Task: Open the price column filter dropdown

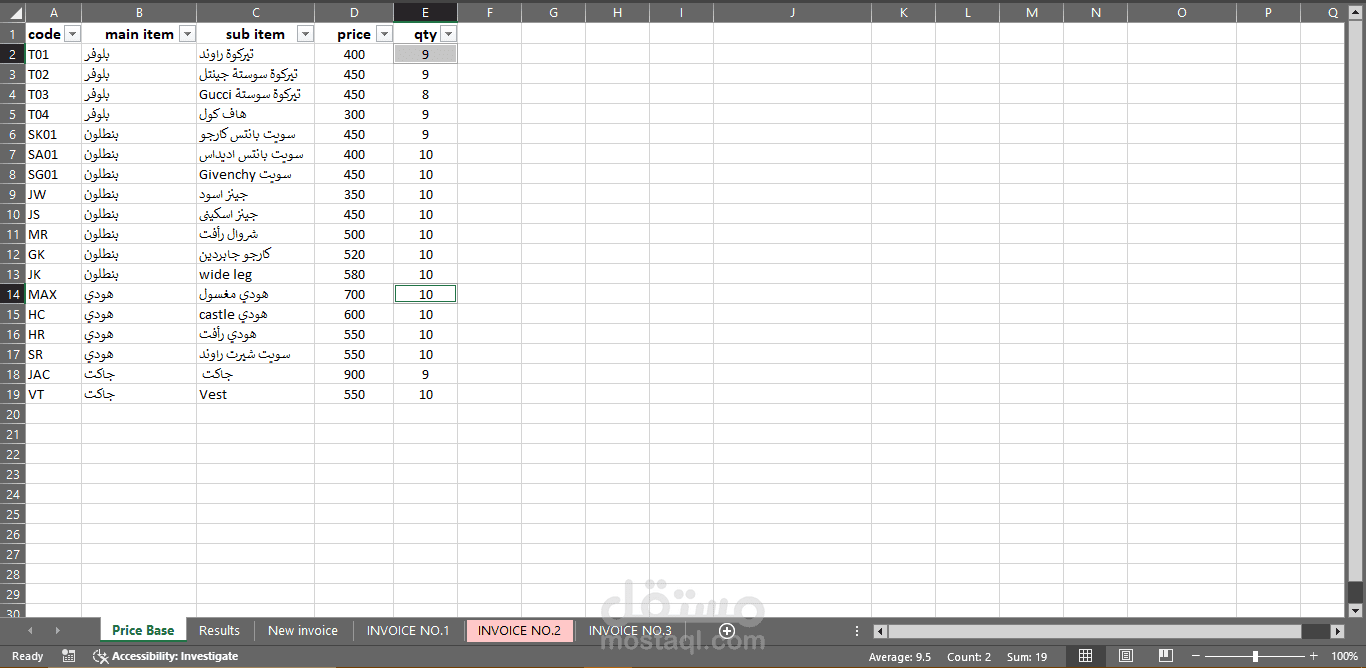Action: (384, 34)
